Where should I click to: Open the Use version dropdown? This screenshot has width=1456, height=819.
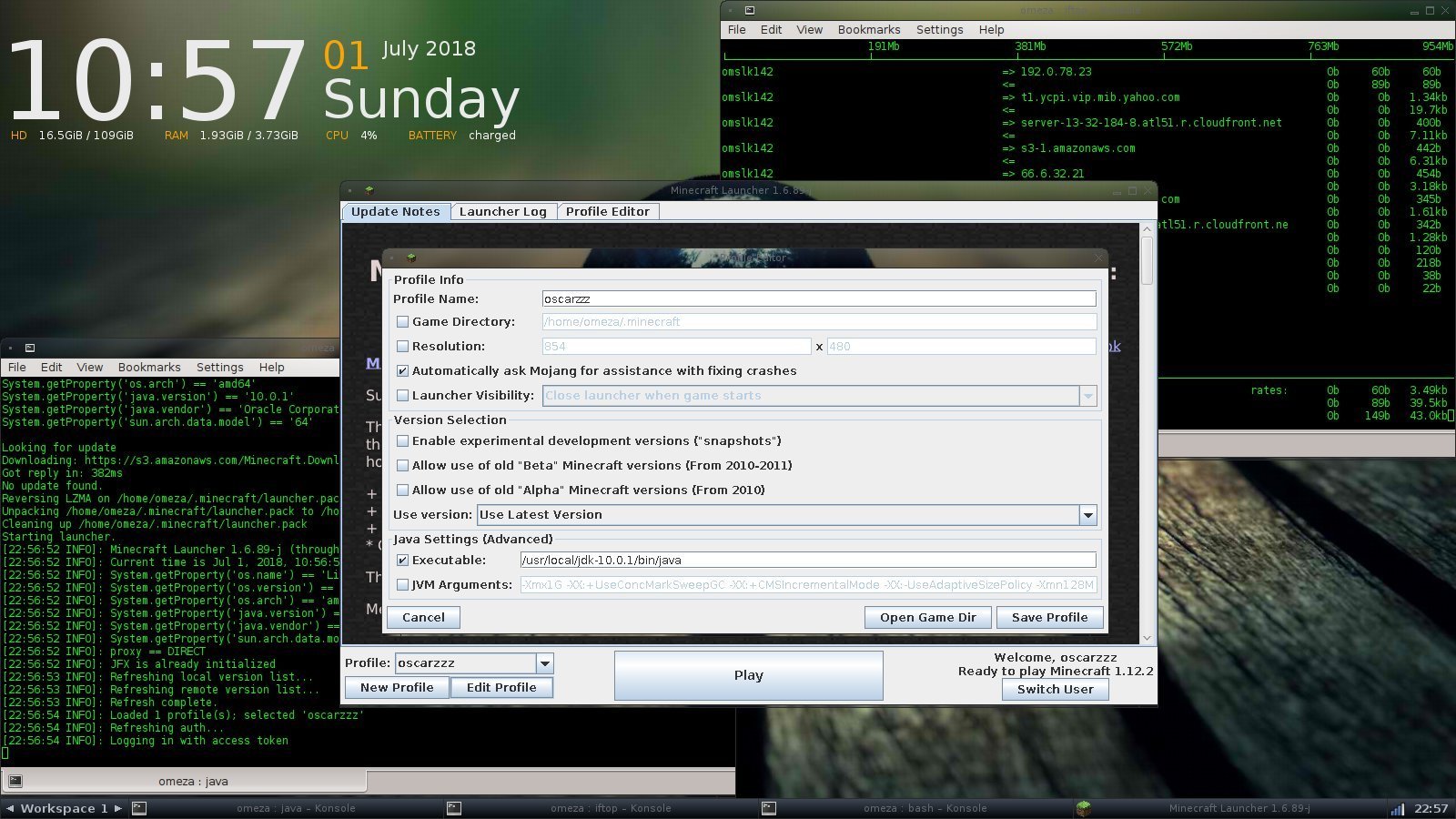pos(1087,515)
